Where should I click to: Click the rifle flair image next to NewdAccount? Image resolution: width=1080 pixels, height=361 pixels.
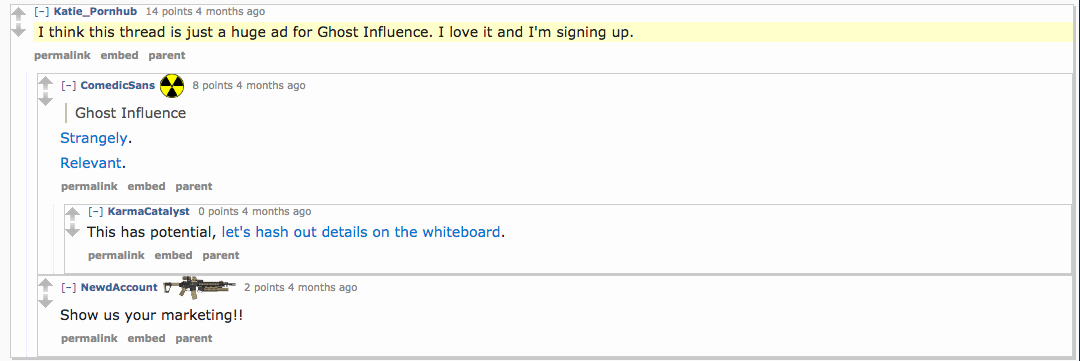200,287
